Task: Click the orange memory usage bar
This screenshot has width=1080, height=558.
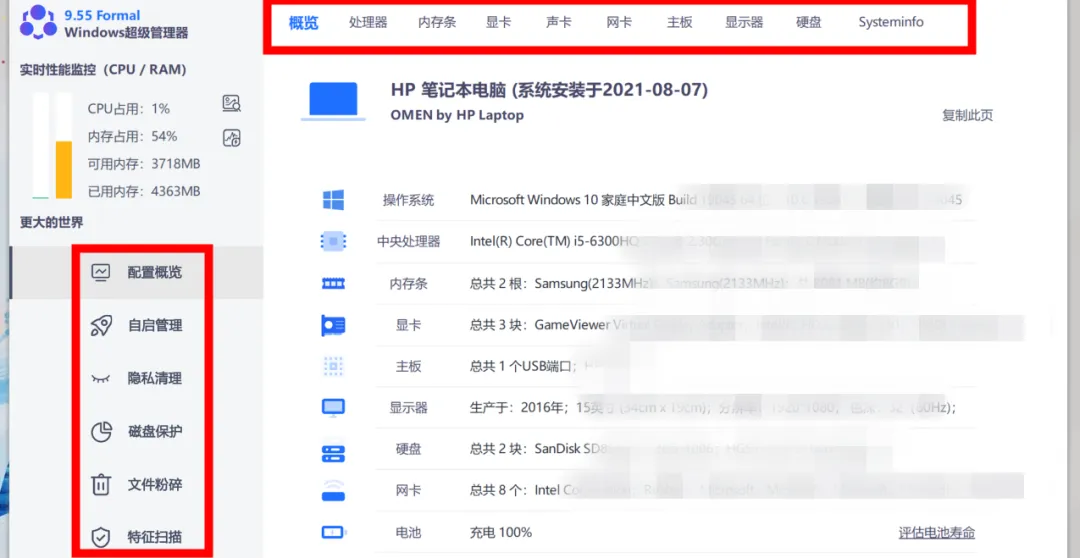Action: [x=63, y=169]
